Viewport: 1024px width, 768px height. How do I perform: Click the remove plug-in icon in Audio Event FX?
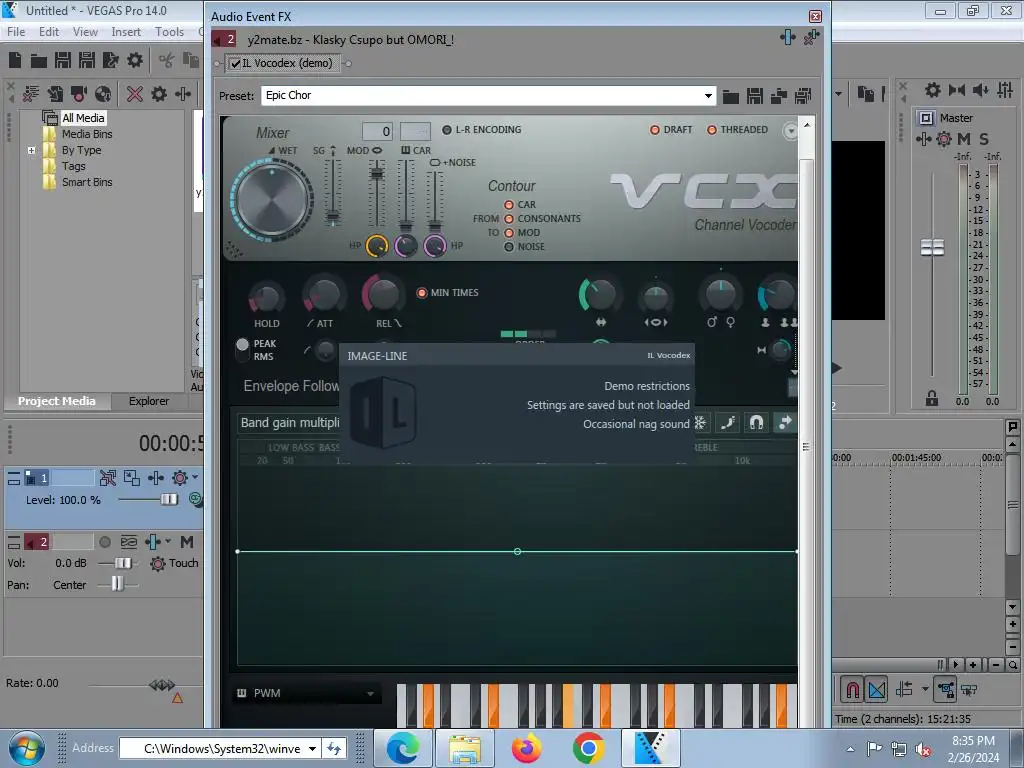coord(811,38)
